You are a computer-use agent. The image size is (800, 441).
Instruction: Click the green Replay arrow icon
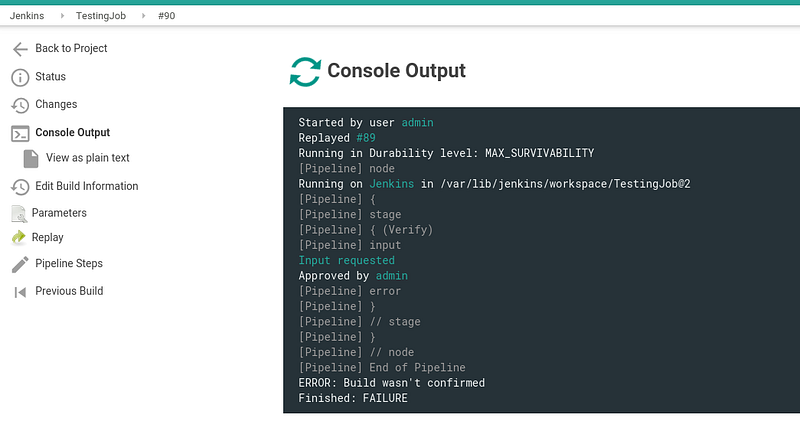pyautogui.click(x=19, y=237)
